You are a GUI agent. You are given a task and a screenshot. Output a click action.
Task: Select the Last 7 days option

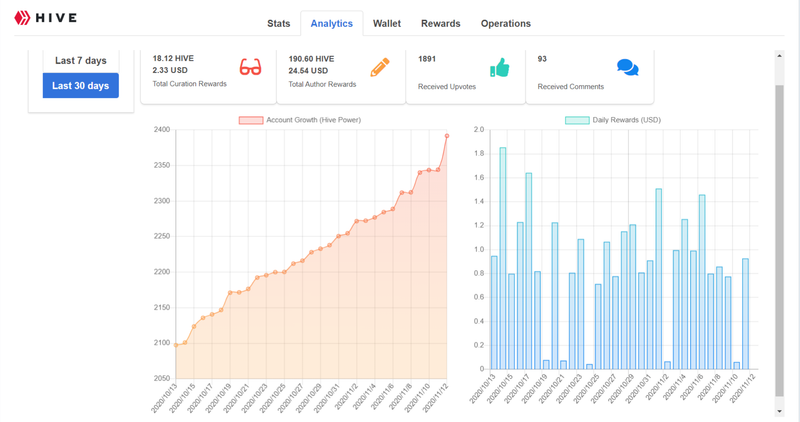tap(81, 61)
